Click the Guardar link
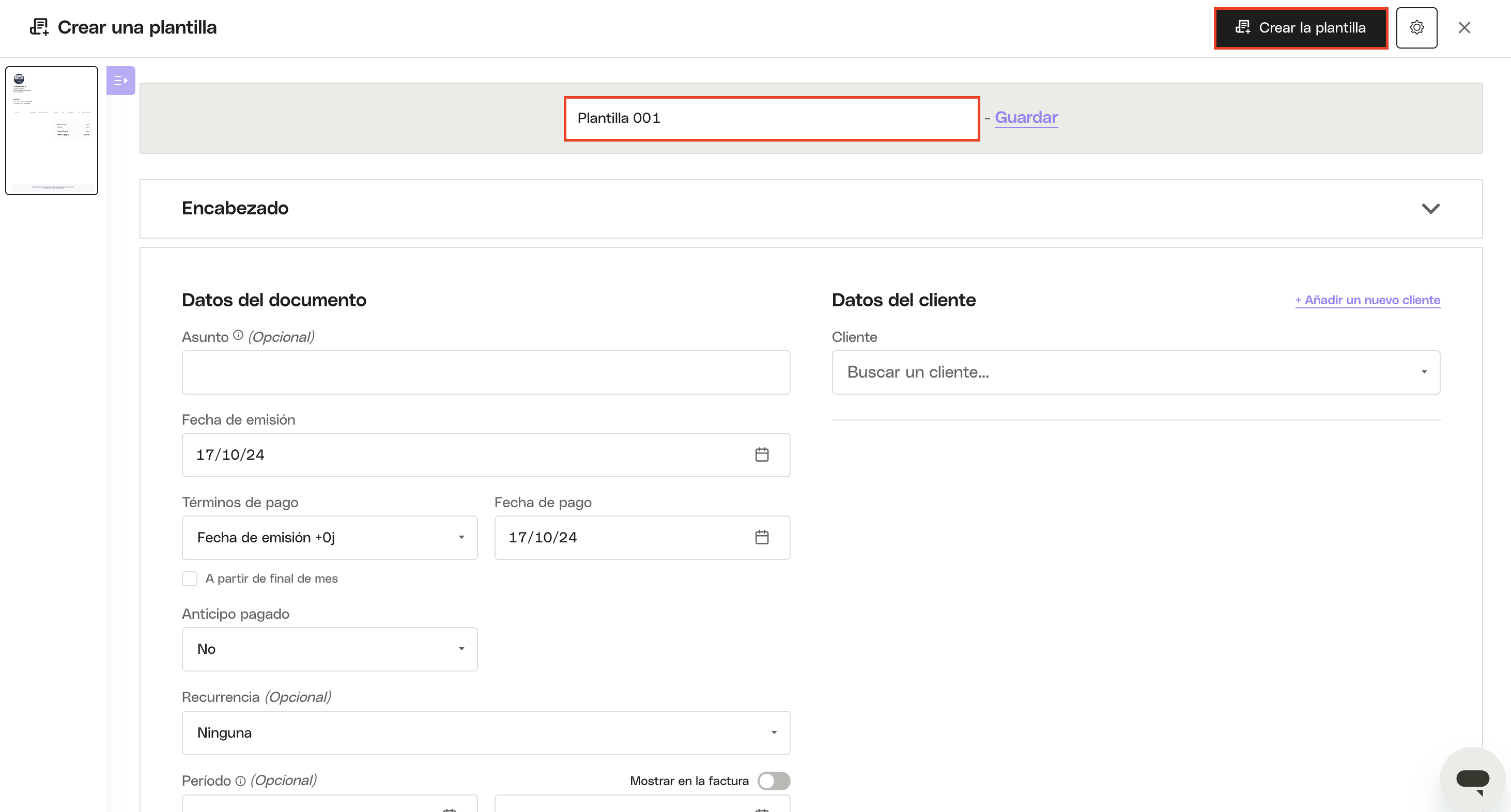Viewport: 1511px width, 812px height. click(1026, 117)
